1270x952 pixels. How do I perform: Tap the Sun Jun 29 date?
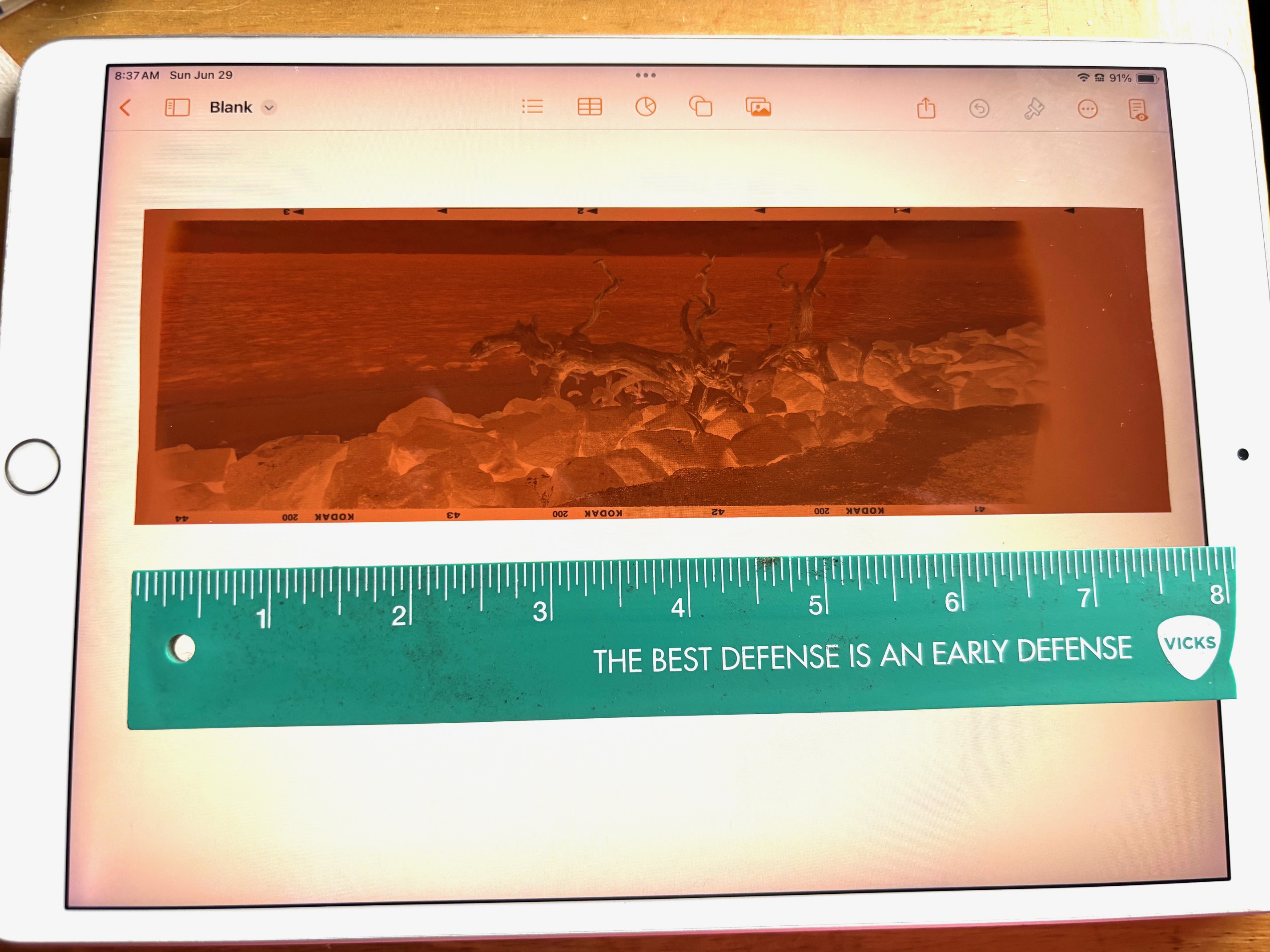click(x=201, y=75)
